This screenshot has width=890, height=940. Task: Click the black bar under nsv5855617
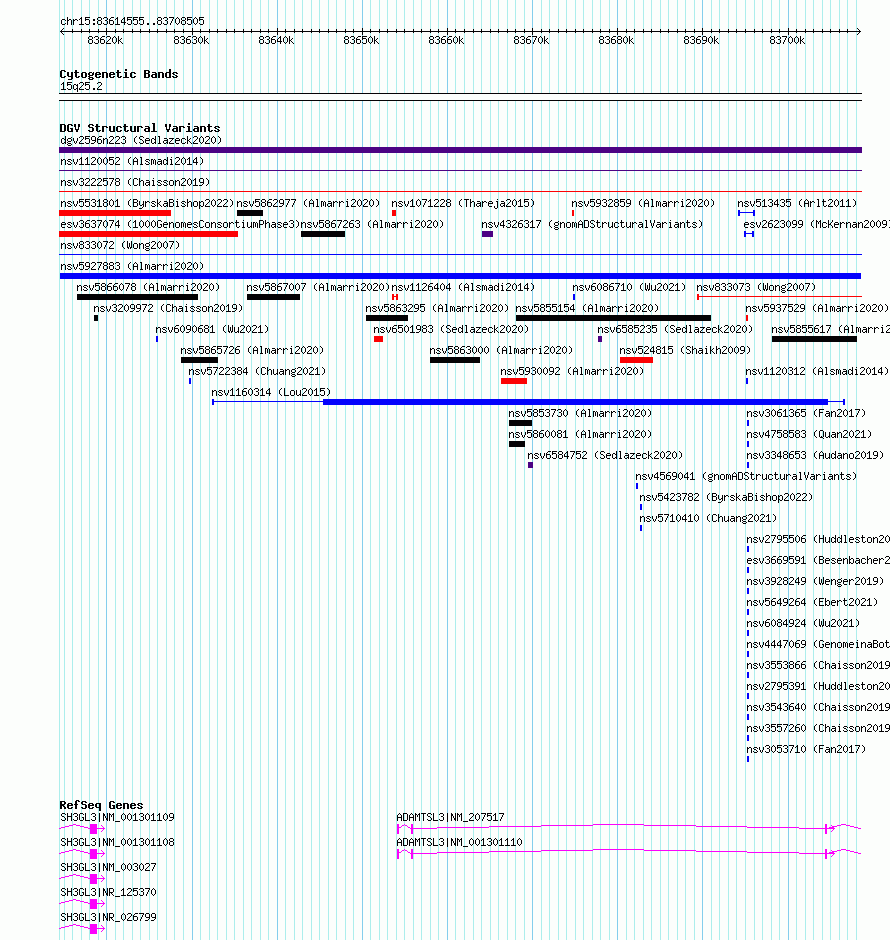point(814,339)
